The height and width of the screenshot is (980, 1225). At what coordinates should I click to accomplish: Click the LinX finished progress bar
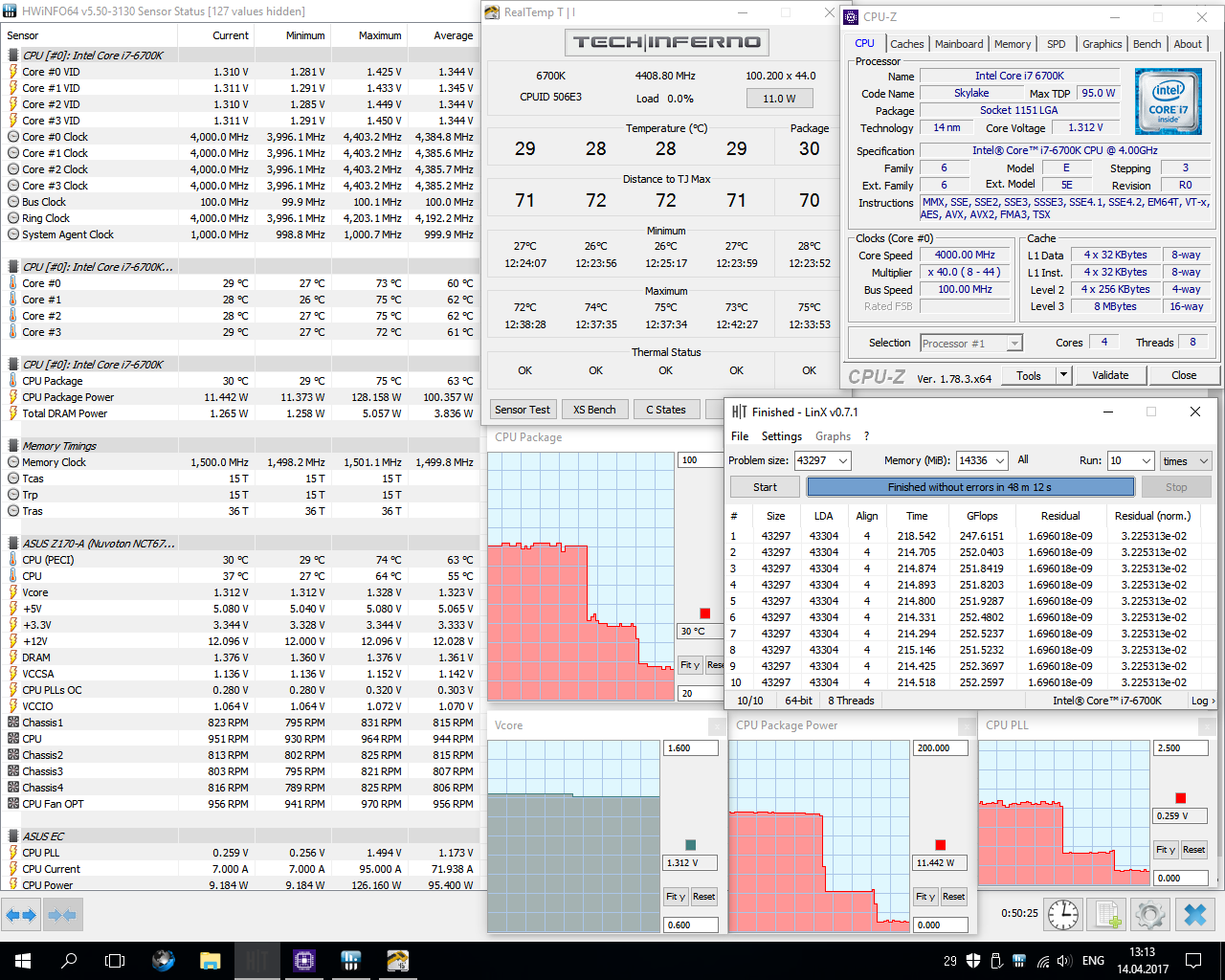[970, 487]
